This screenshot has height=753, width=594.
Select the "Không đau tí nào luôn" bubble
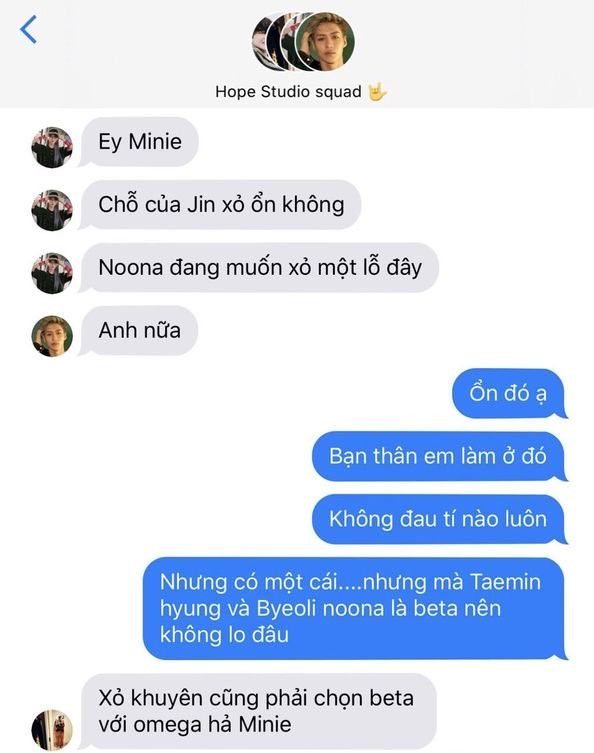(439, 519)
